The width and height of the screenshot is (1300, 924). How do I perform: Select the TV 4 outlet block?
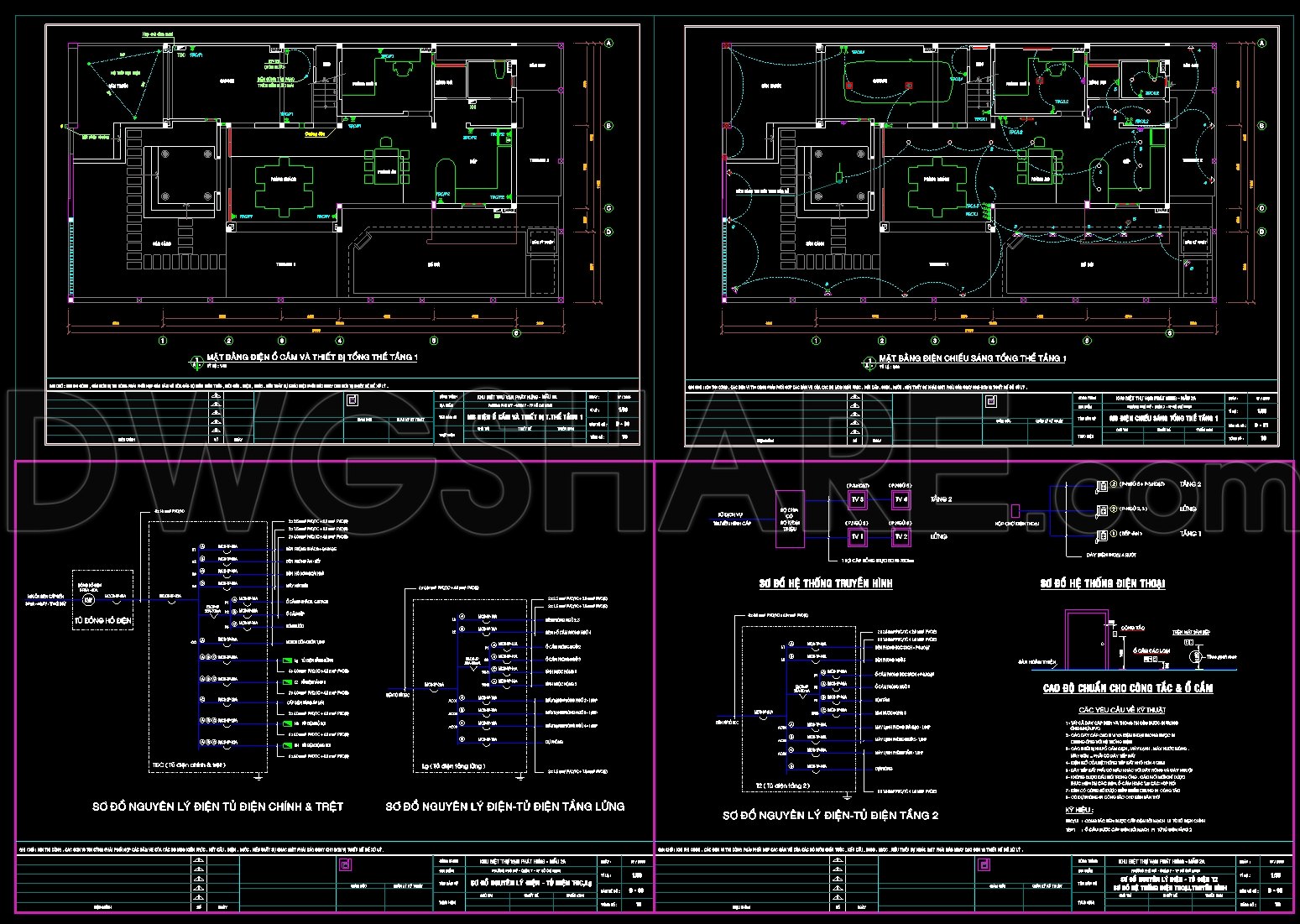click(x=901, y=499)
